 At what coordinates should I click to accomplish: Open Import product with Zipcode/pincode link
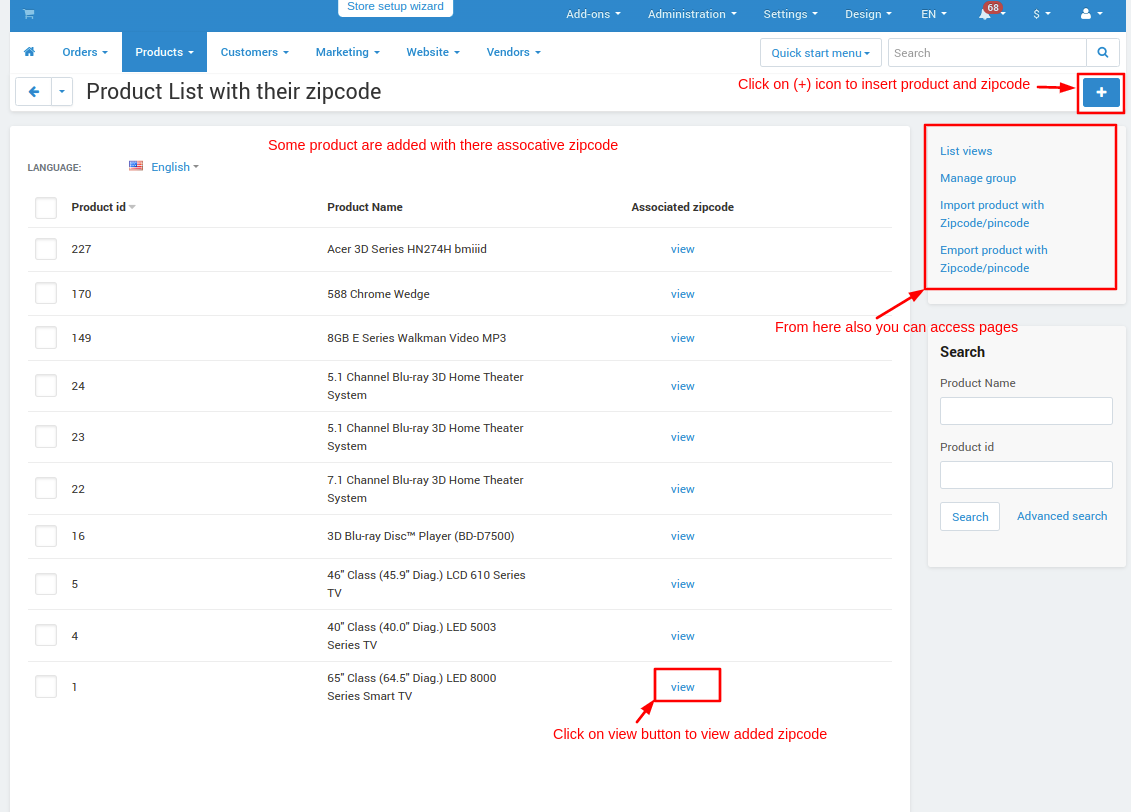(x=992, y=214)
